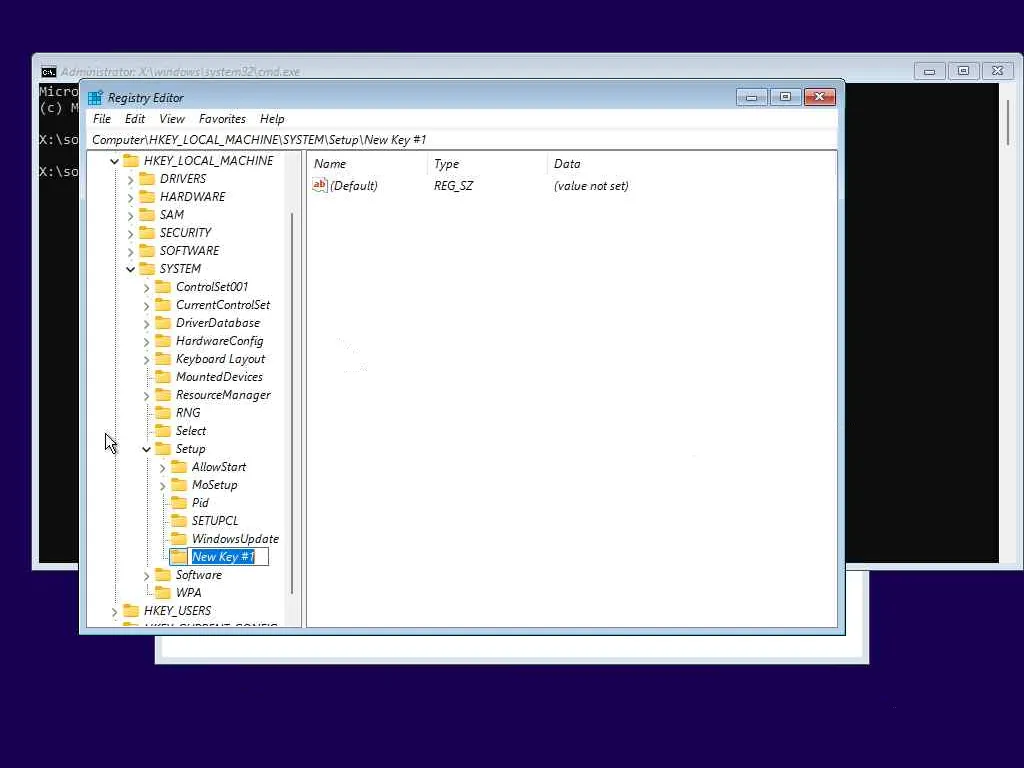The height and width of the screenshot is (768, 1024).
Task: Collapse the Setup key
Action: point(146,449)
